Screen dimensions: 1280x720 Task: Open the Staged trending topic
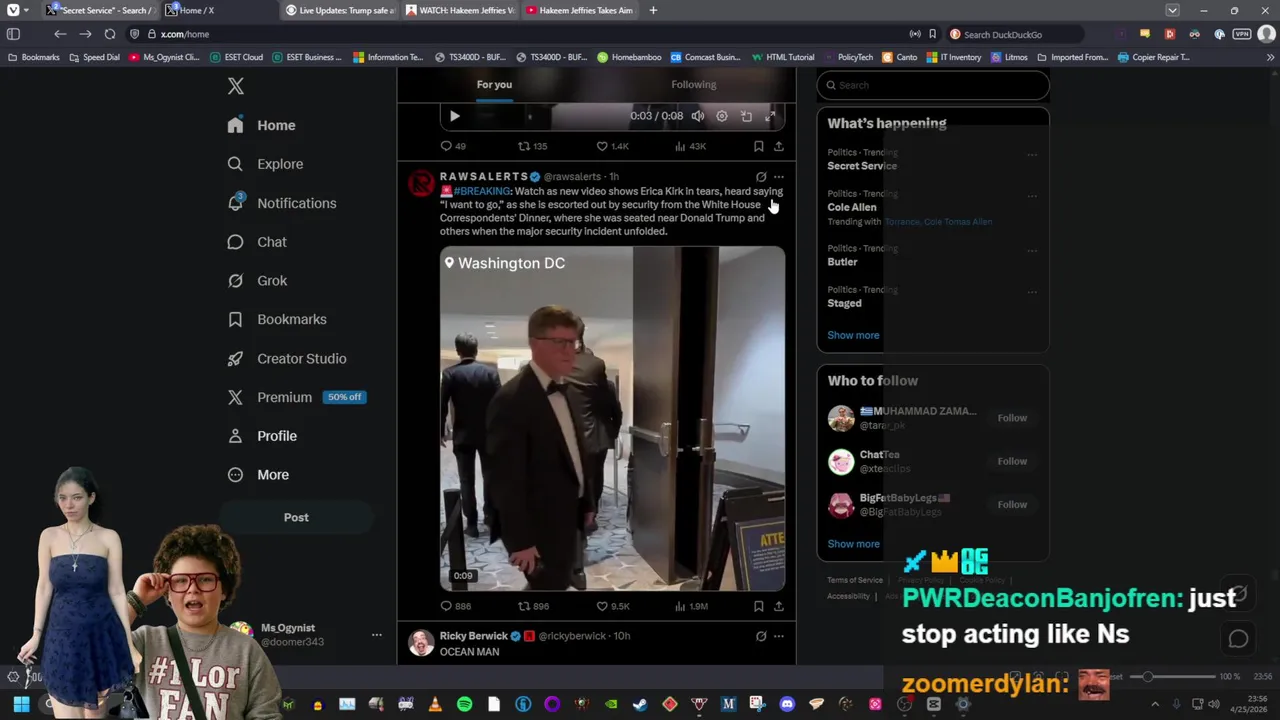844,303
